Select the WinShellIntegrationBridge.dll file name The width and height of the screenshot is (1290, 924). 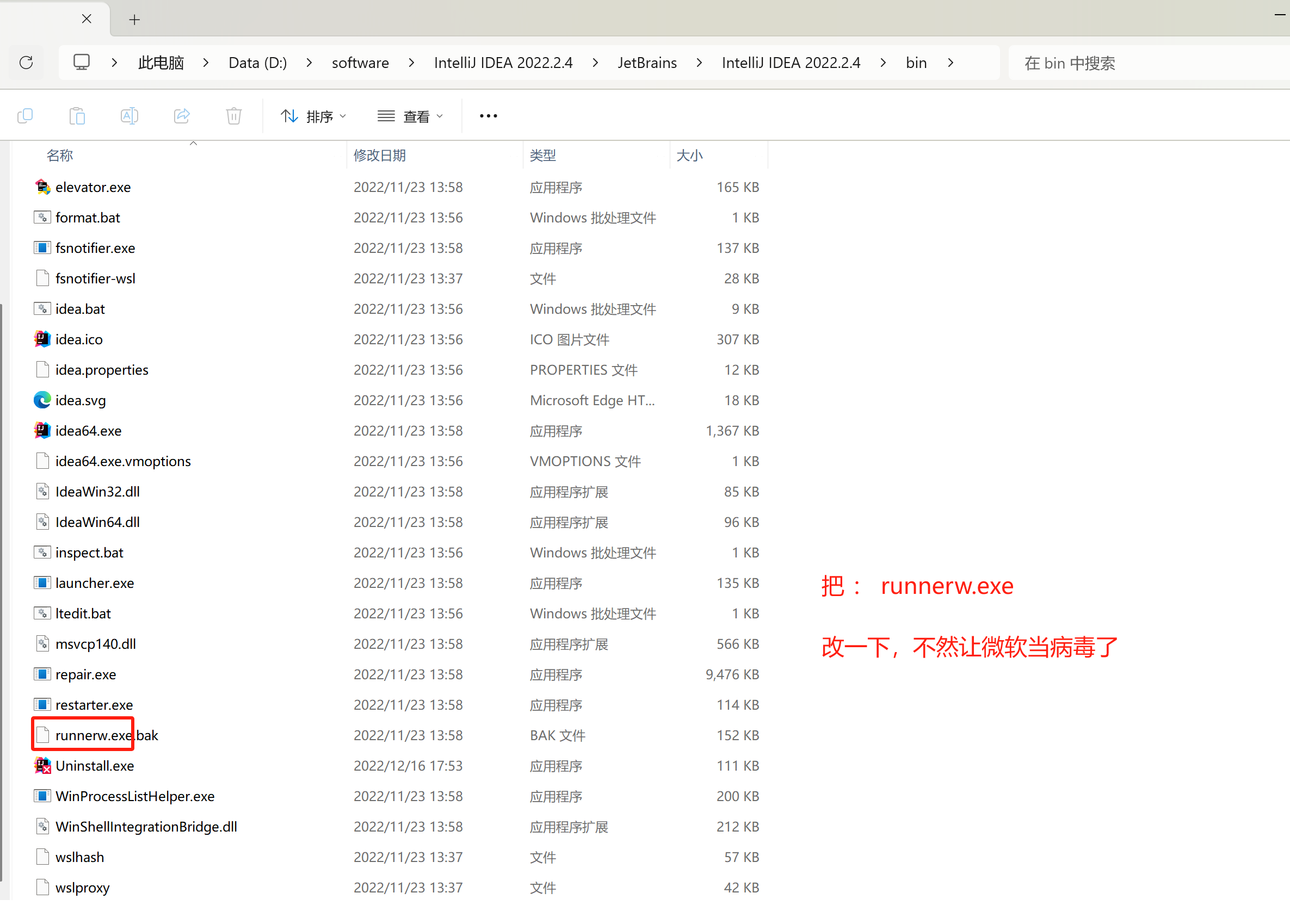(146, 827)
